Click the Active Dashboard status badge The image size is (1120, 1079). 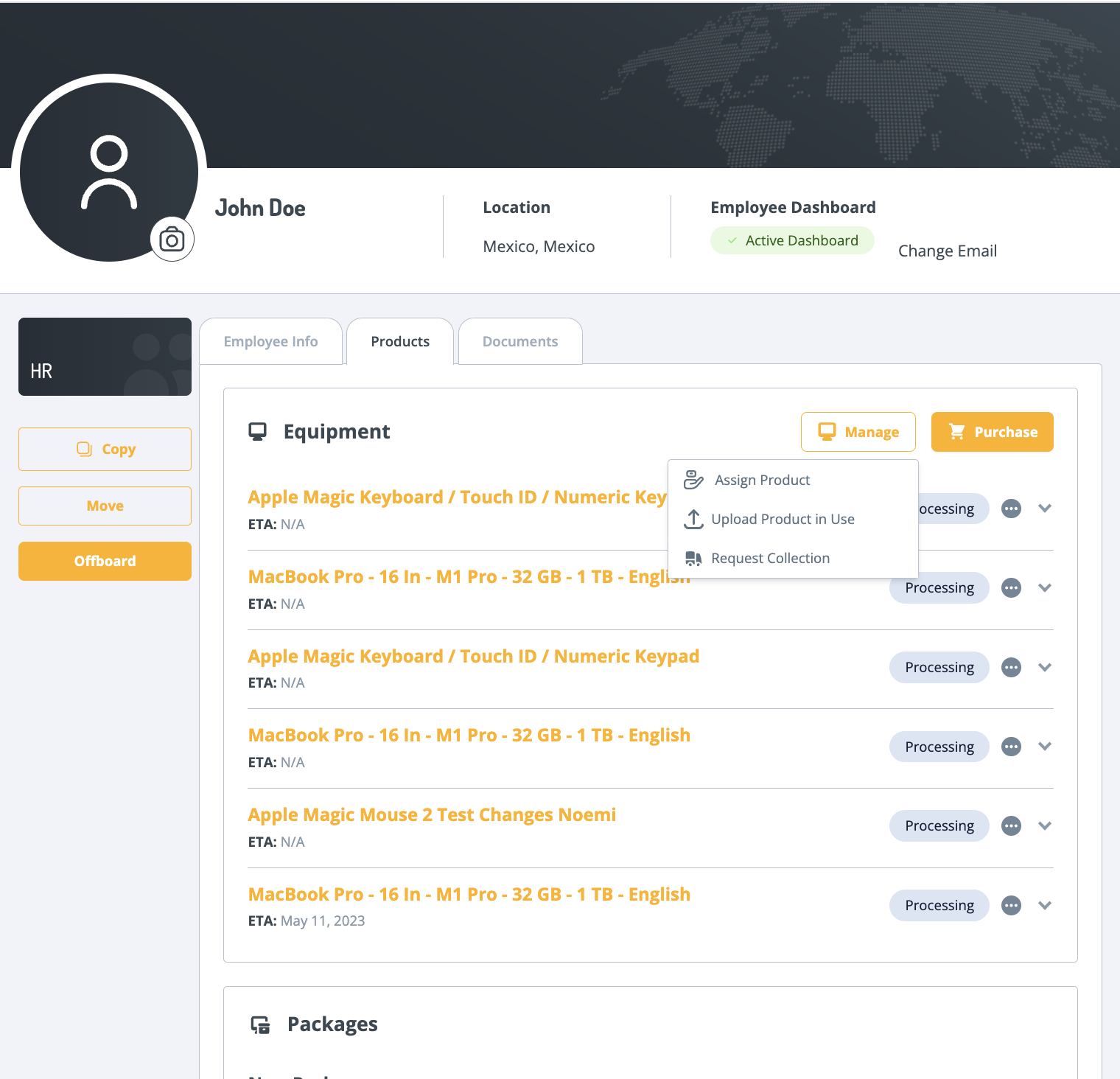pyautogui.click(x=792, y=241)
